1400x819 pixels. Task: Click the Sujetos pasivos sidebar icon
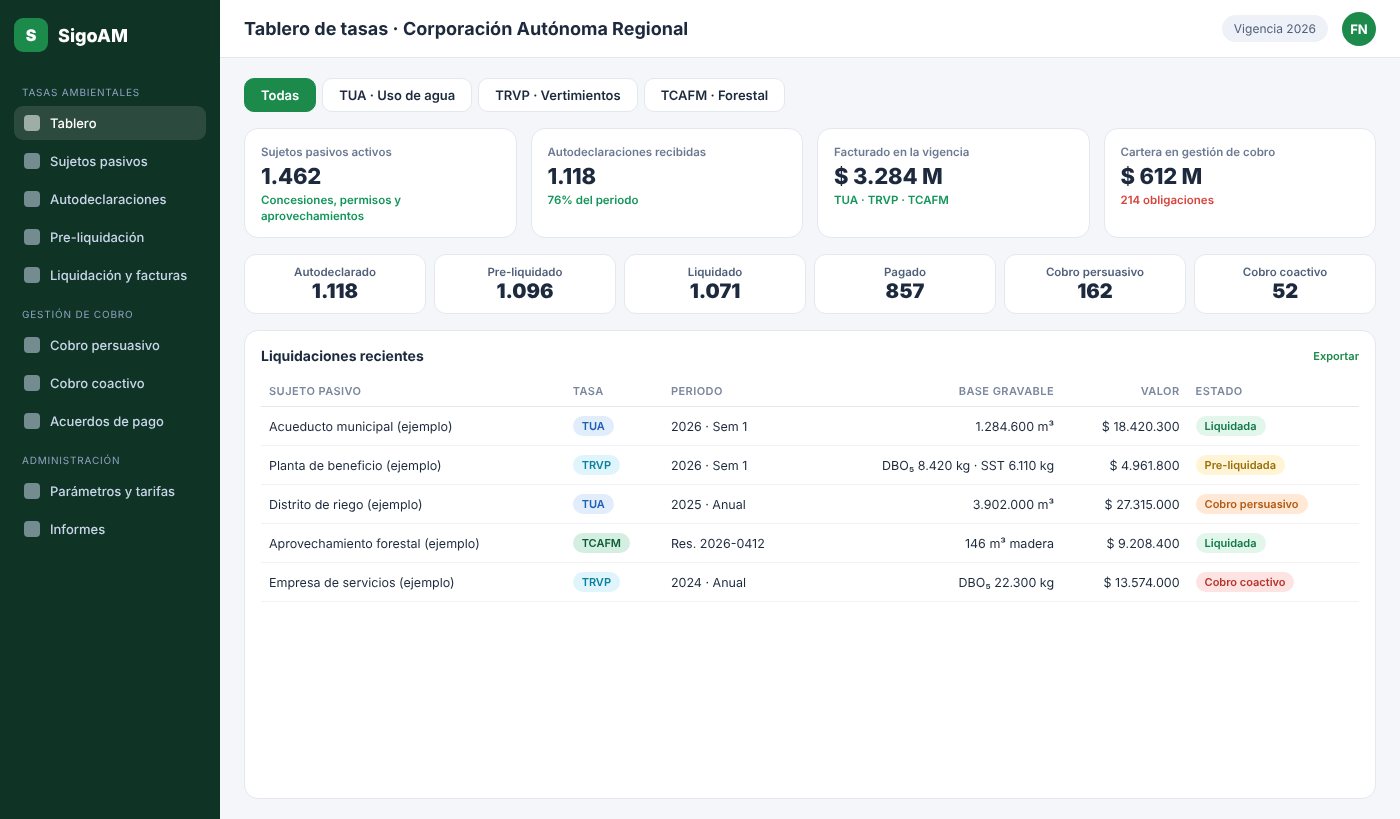pos(32,161)
